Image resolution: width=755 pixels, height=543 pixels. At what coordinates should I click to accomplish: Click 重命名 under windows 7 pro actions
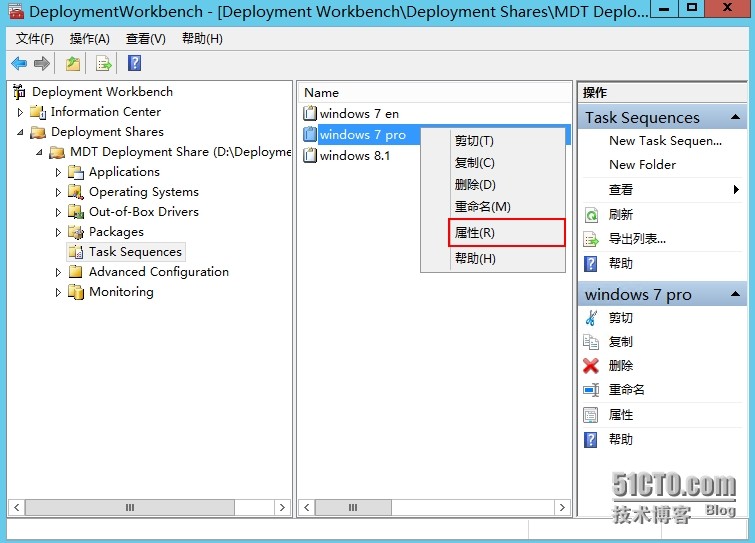tap(626, 389)
